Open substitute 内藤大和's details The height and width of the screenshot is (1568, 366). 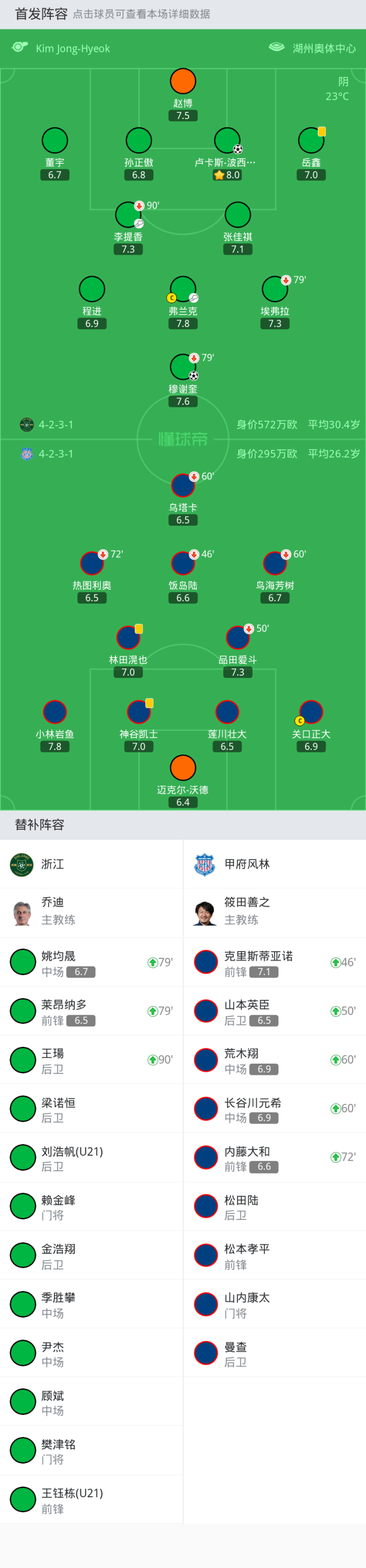pyautogui.click(x=274, y=1157)
